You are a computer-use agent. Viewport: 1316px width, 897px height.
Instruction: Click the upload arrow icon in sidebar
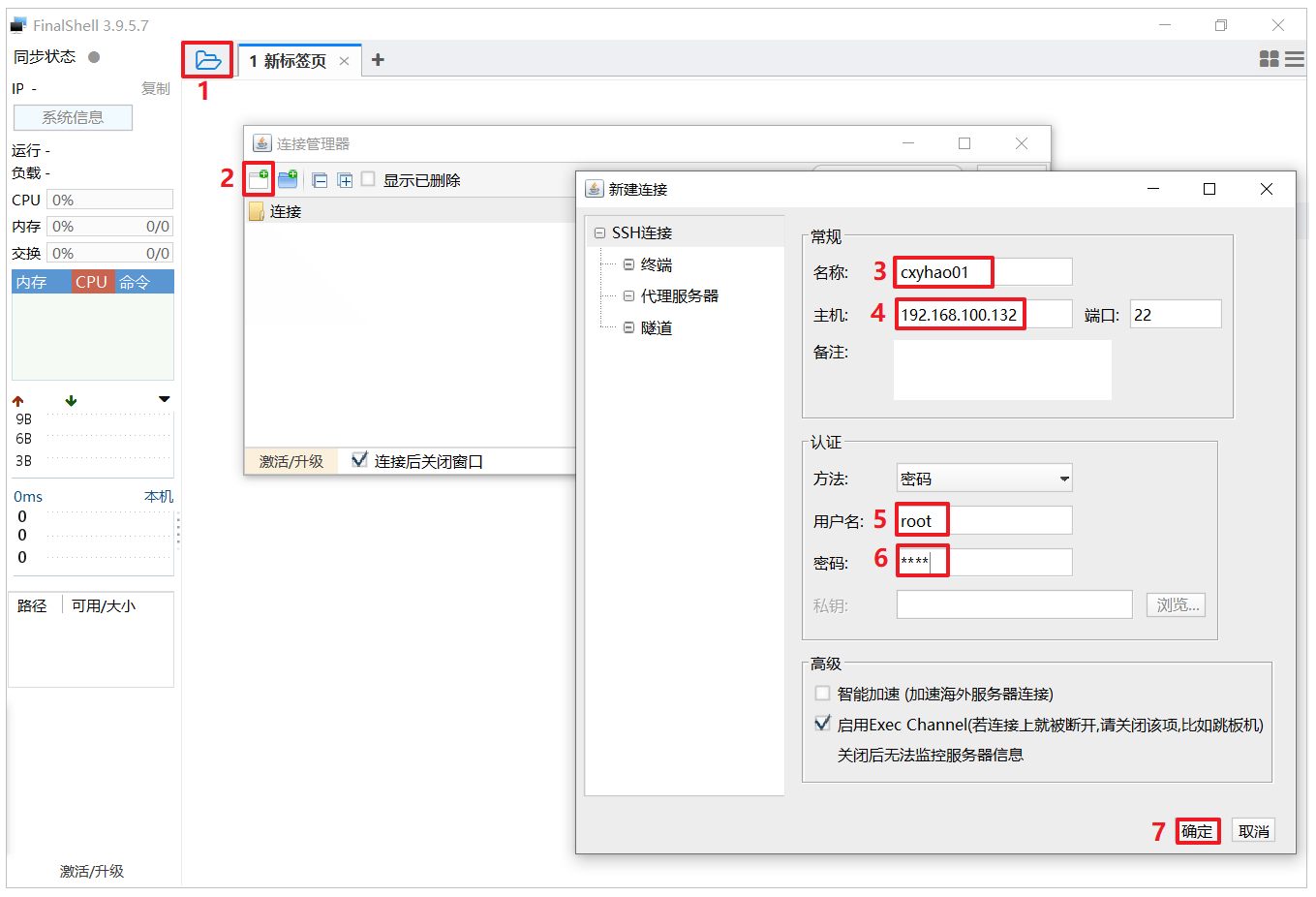point(17,400)
